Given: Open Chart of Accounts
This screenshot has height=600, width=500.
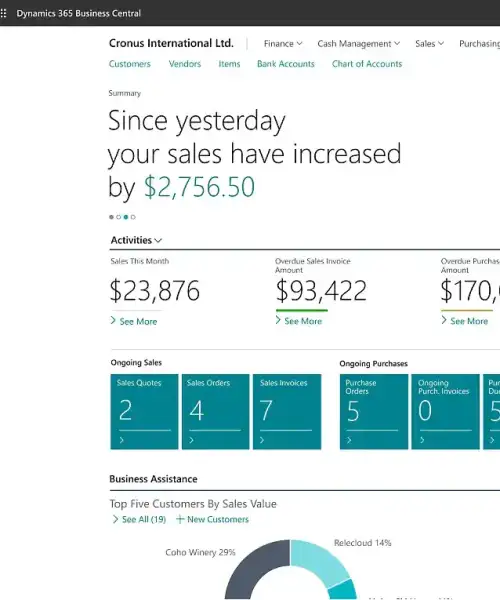Looking at the screenshot, I should coord(367,64).
